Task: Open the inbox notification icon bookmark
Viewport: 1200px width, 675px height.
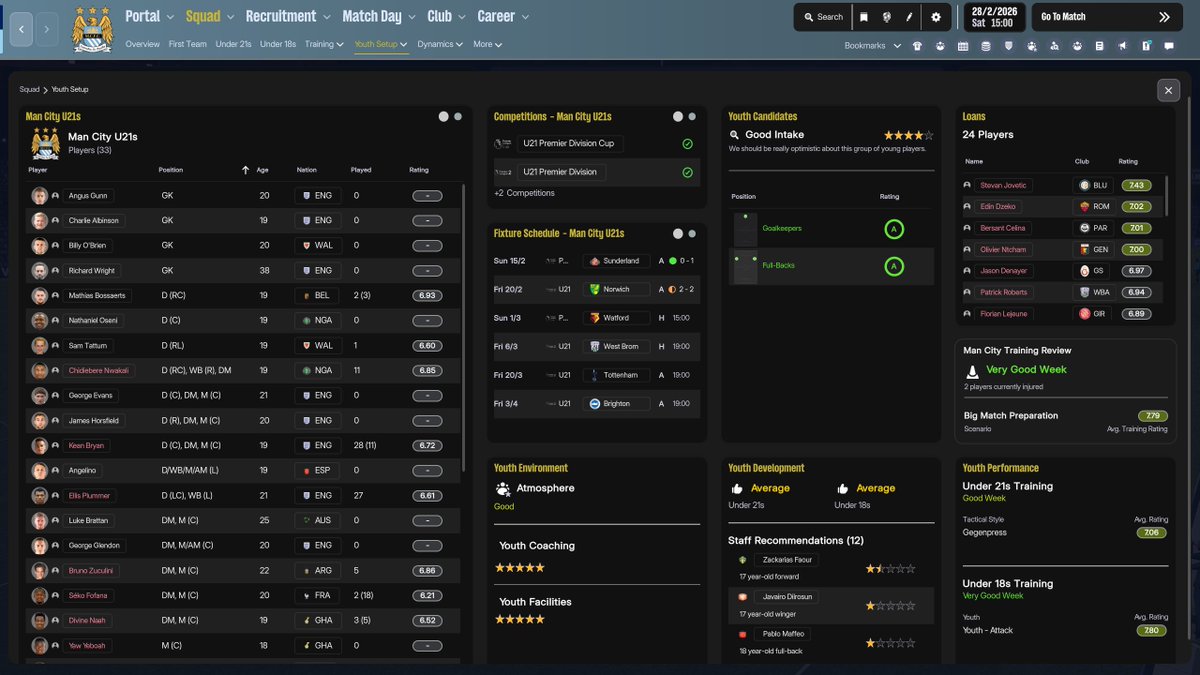Action: click(1146, 46)
